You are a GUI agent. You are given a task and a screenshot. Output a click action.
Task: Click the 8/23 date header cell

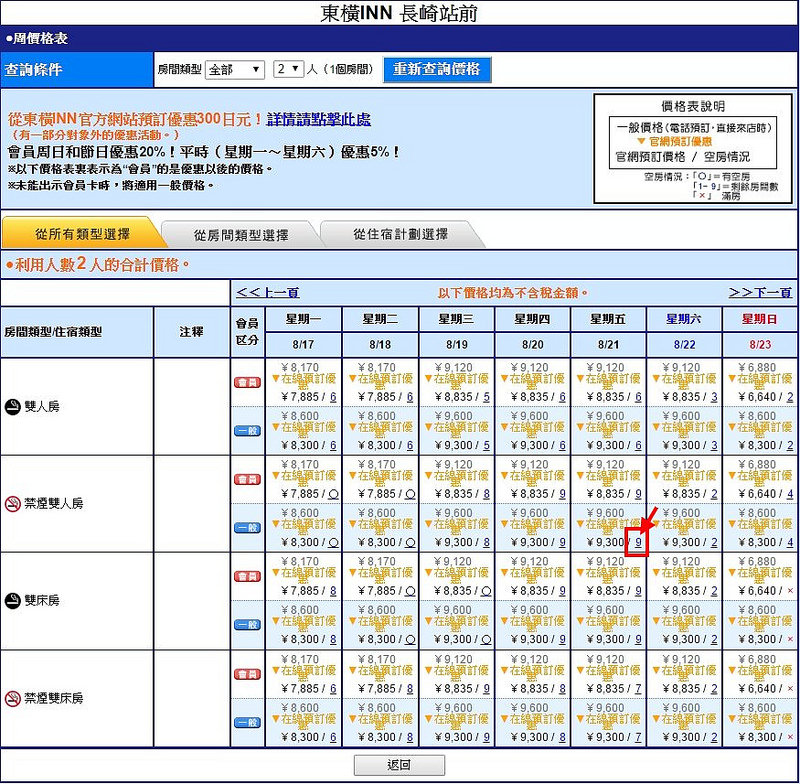[x=760, y=344]
